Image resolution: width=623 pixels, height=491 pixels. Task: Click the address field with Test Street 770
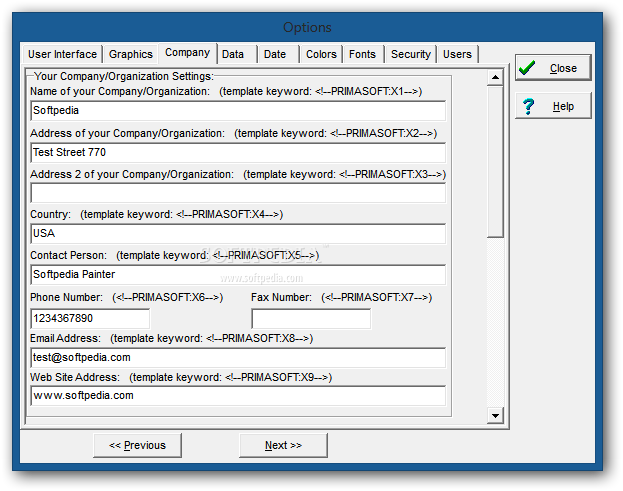(238, 153)
